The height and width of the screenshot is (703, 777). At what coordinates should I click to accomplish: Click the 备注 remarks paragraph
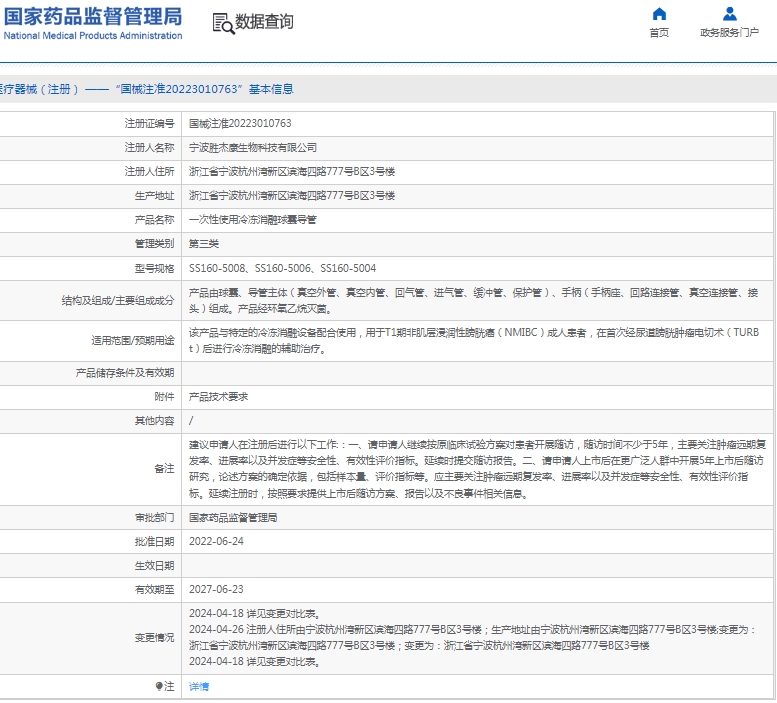coord(477,469)
